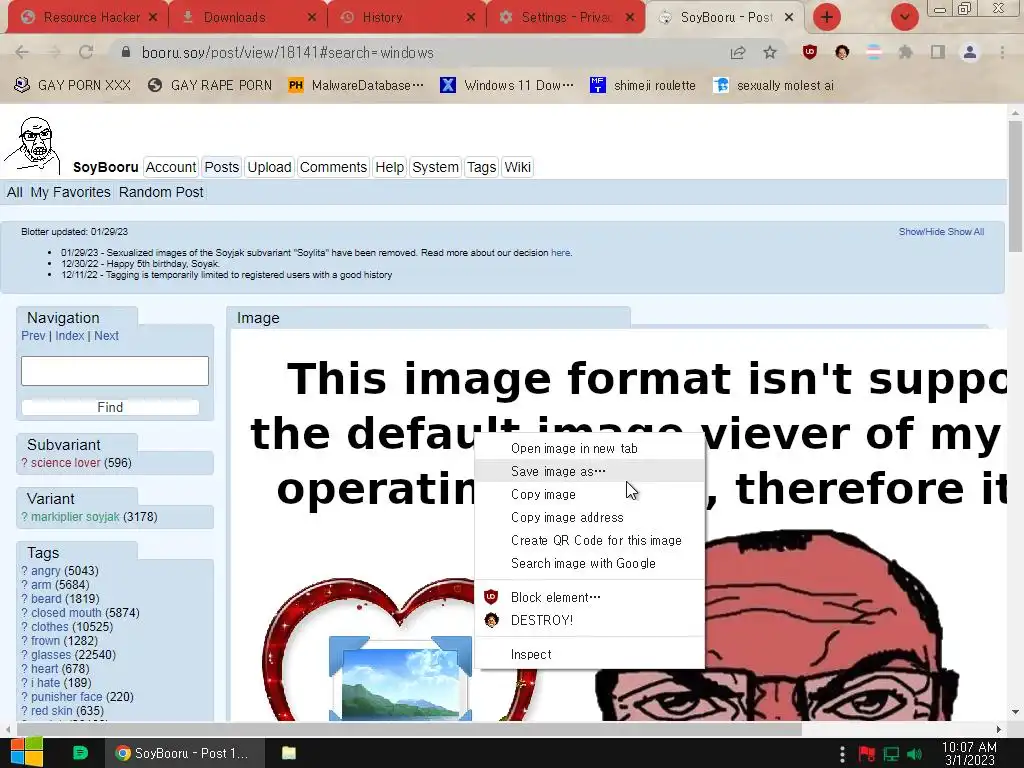
Task: Open the Windows 11 Dow… bookmark
Action: (507, 86)
